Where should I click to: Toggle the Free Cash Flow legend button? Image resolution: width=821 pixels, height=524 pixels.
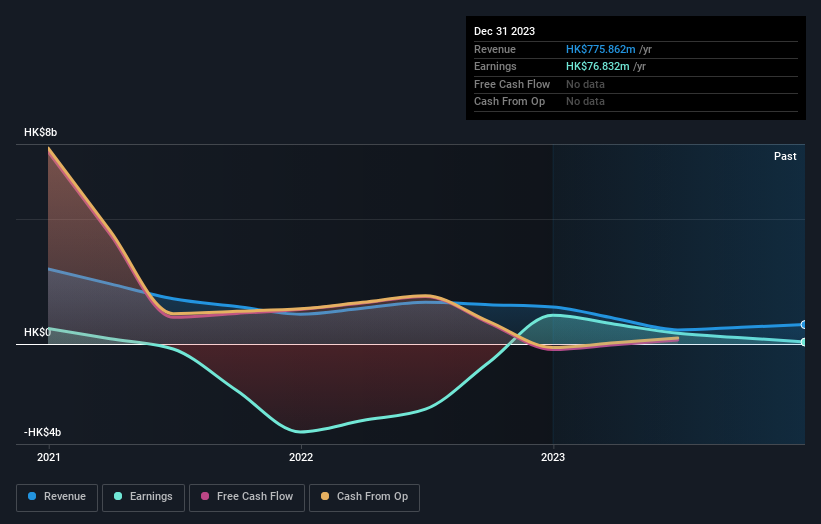click(x=247, y=497)
